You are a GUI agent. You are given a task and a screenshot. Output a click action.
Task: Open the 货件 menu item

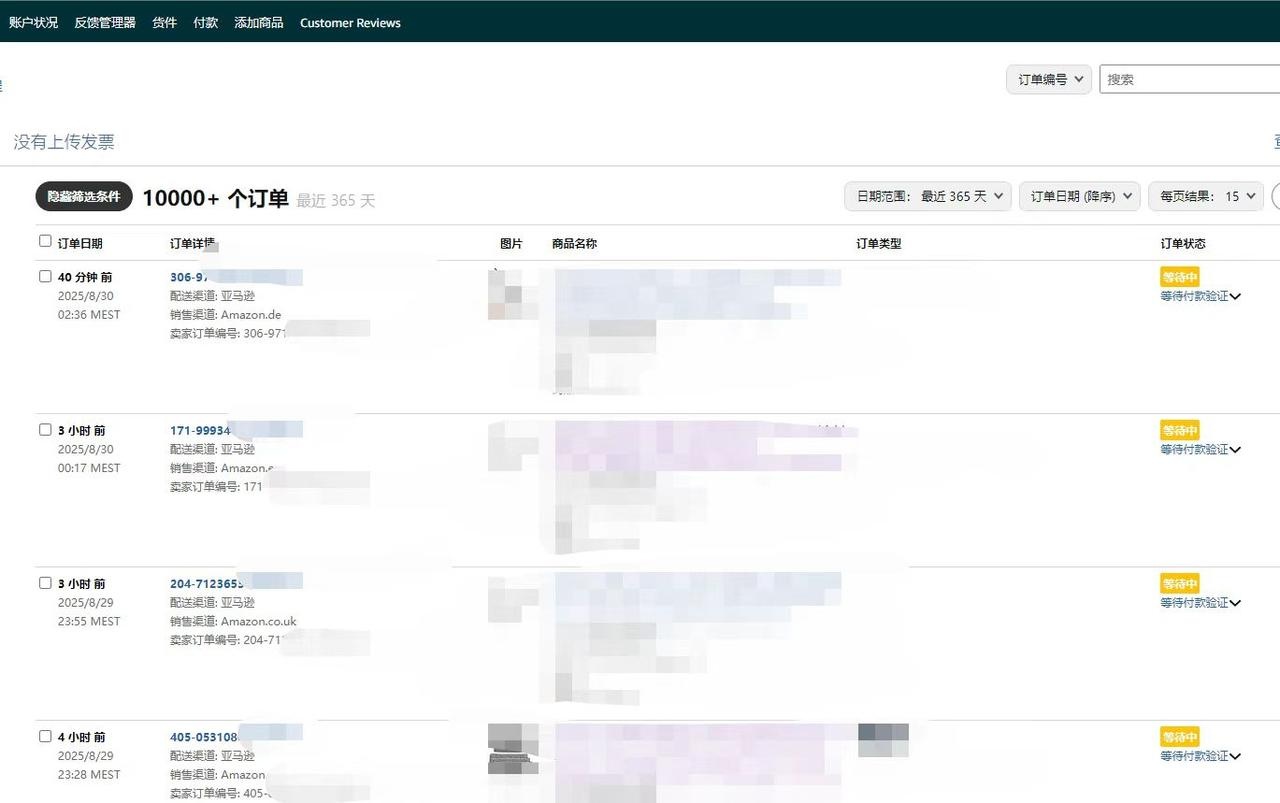coord(164,22)
